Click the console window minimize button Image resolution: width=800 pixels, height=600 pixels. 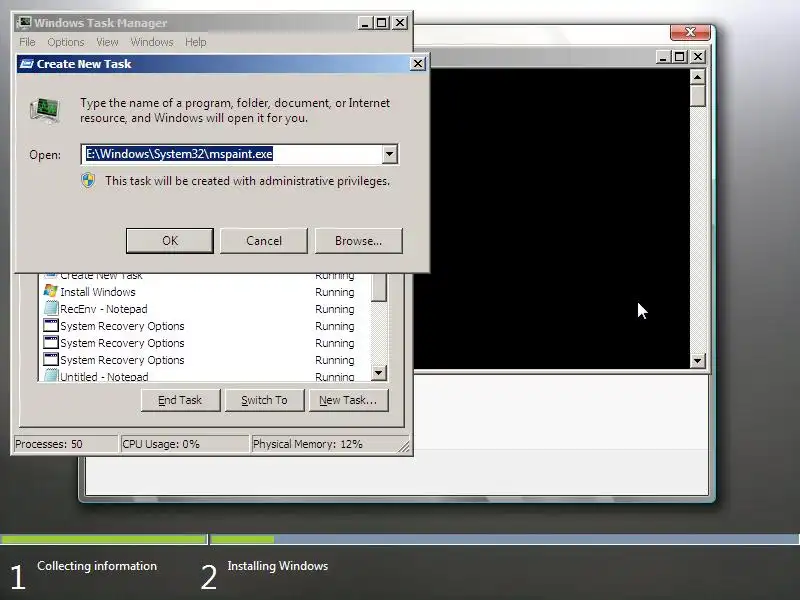[x=663, y=57]
